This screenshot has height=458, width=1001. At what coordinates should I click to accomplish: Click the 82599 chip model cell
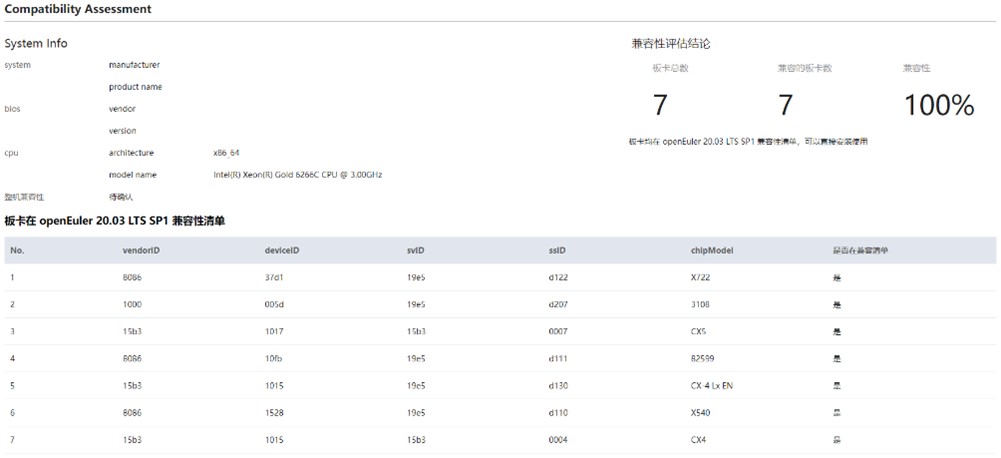click(704, 358)
